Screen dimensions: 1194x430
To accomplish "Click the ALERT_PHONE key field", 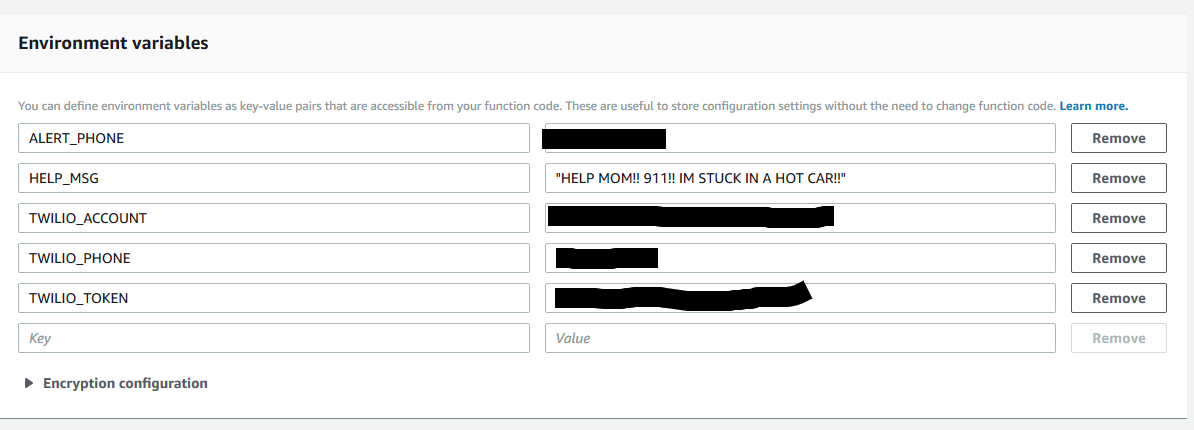I will [x=274, y=139].
